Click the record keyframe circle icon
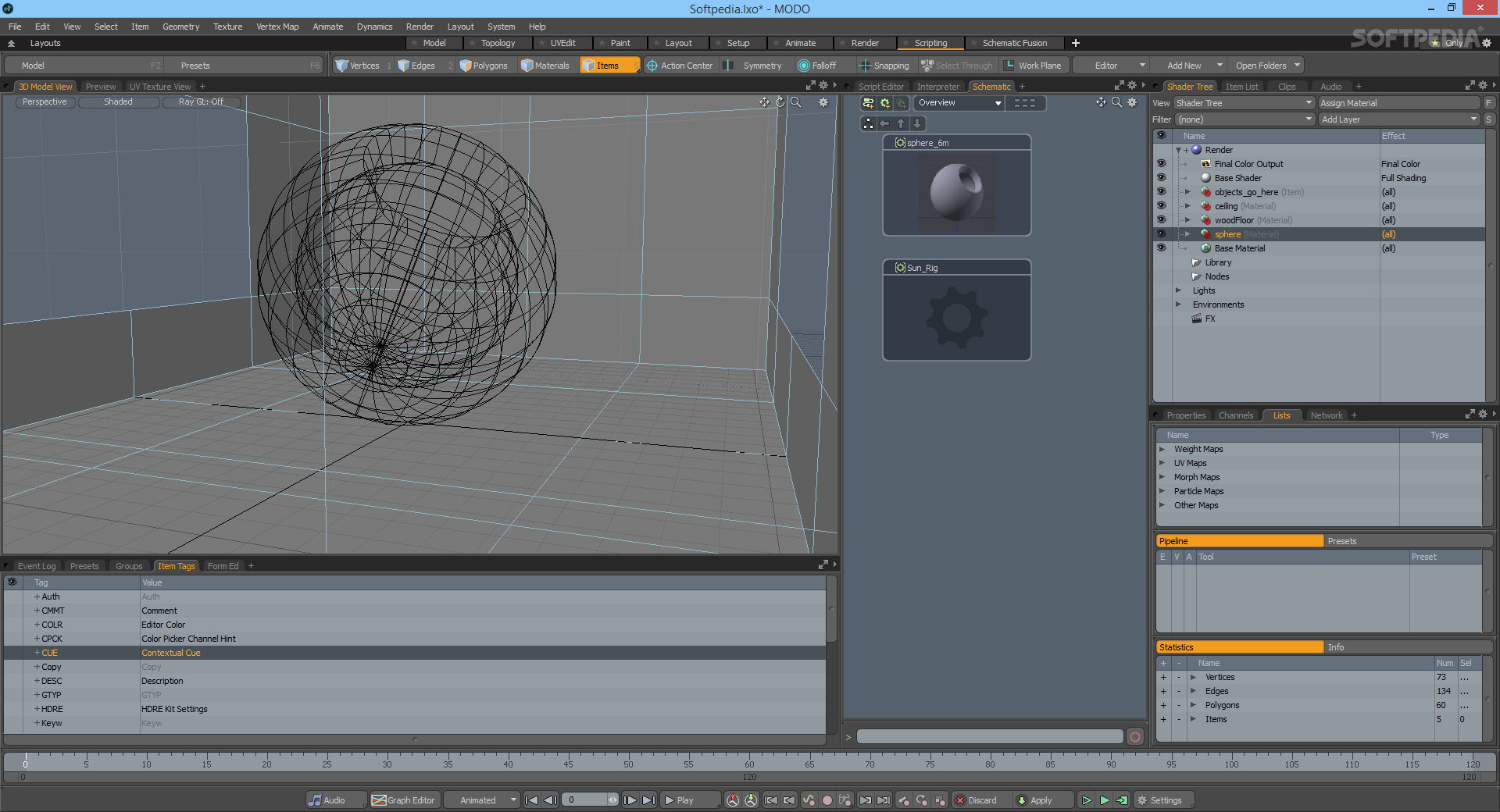 (827, 800)
